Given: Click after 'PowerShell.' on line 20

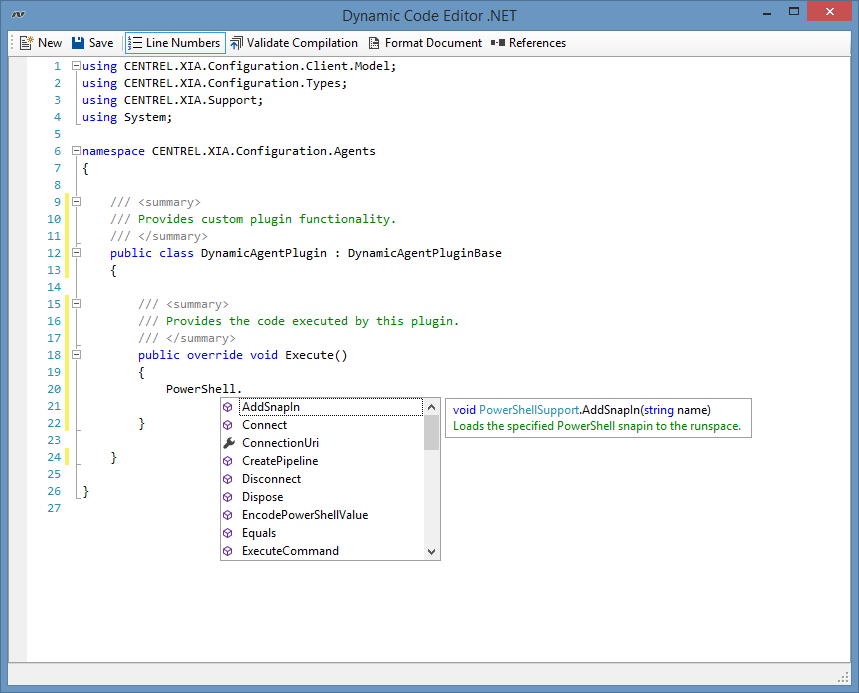Looking at the screenshot, I should 242,389.
